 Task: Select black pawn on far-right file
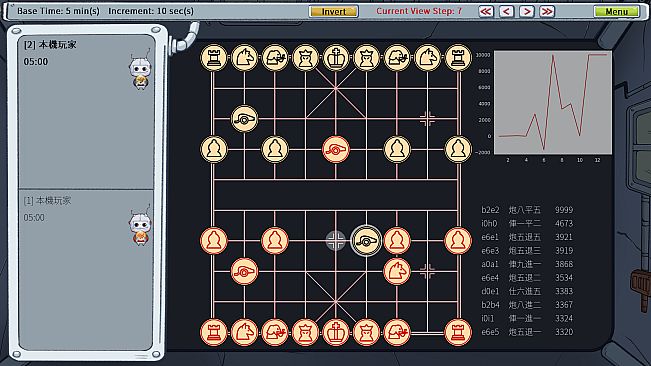(x=458, y=149)
